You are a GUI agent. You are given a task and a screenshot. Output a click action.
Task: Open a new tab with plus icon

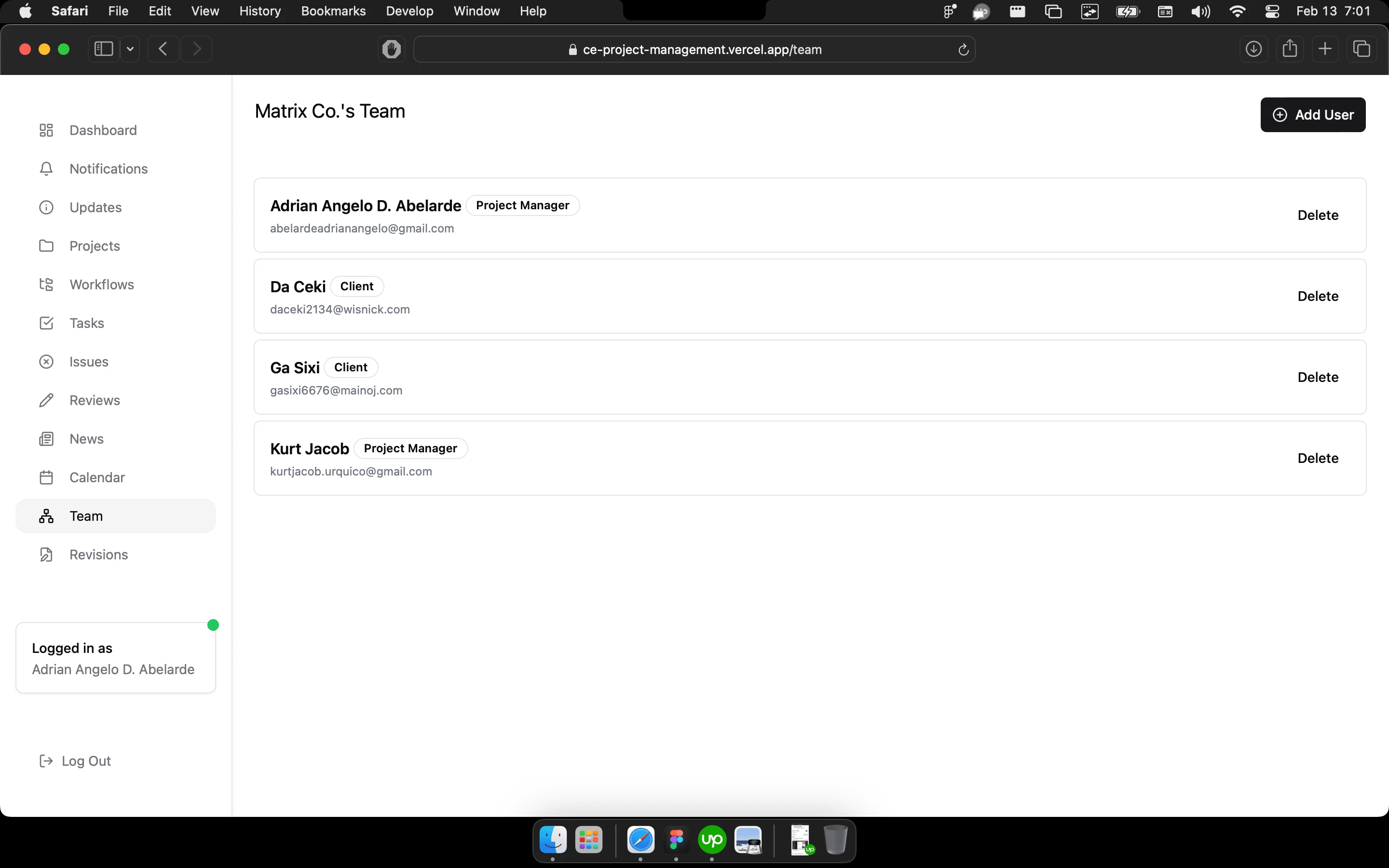point(1325,49)
